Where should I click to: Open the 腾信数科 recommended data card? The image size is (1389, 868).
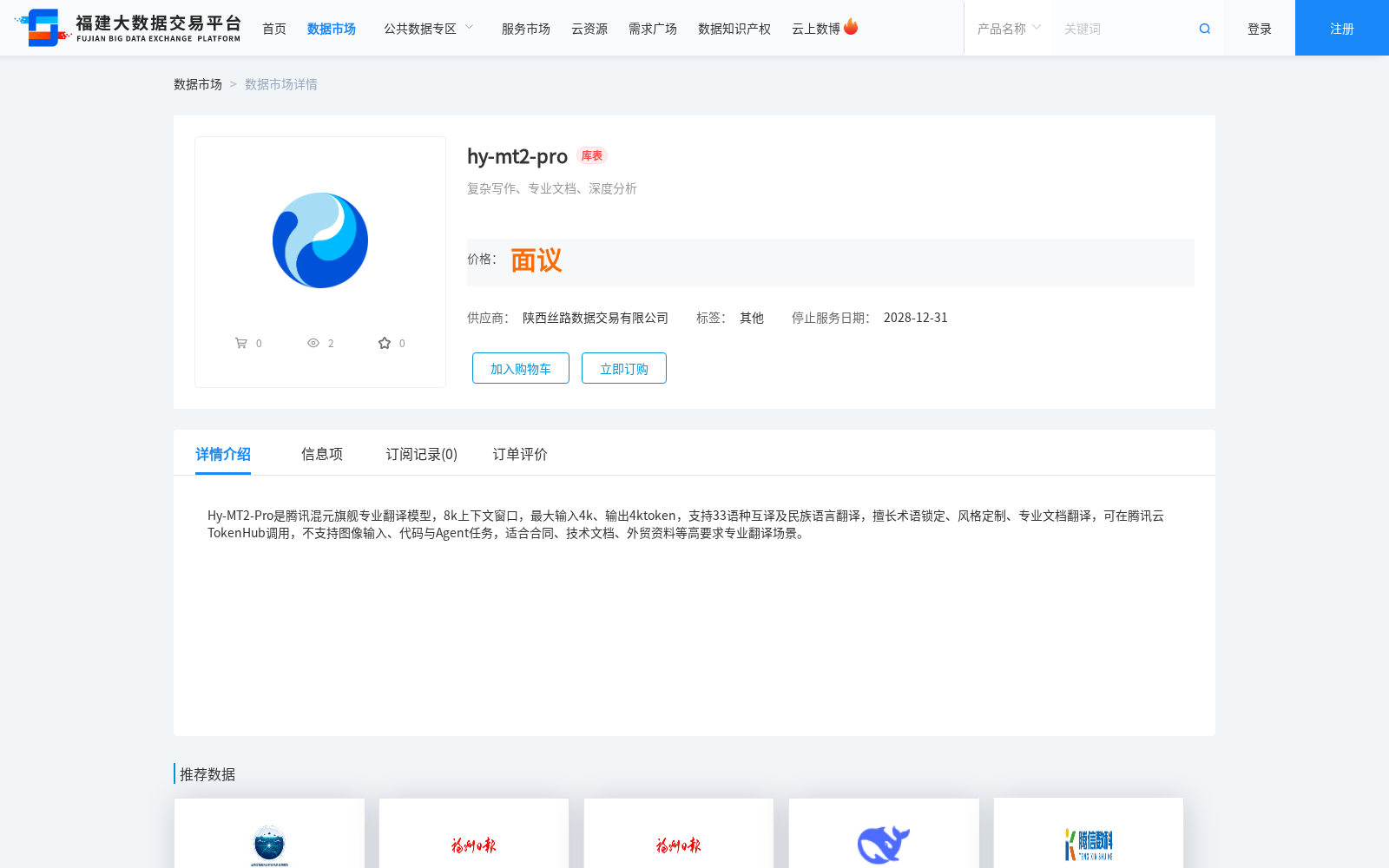pos(1089,833)
